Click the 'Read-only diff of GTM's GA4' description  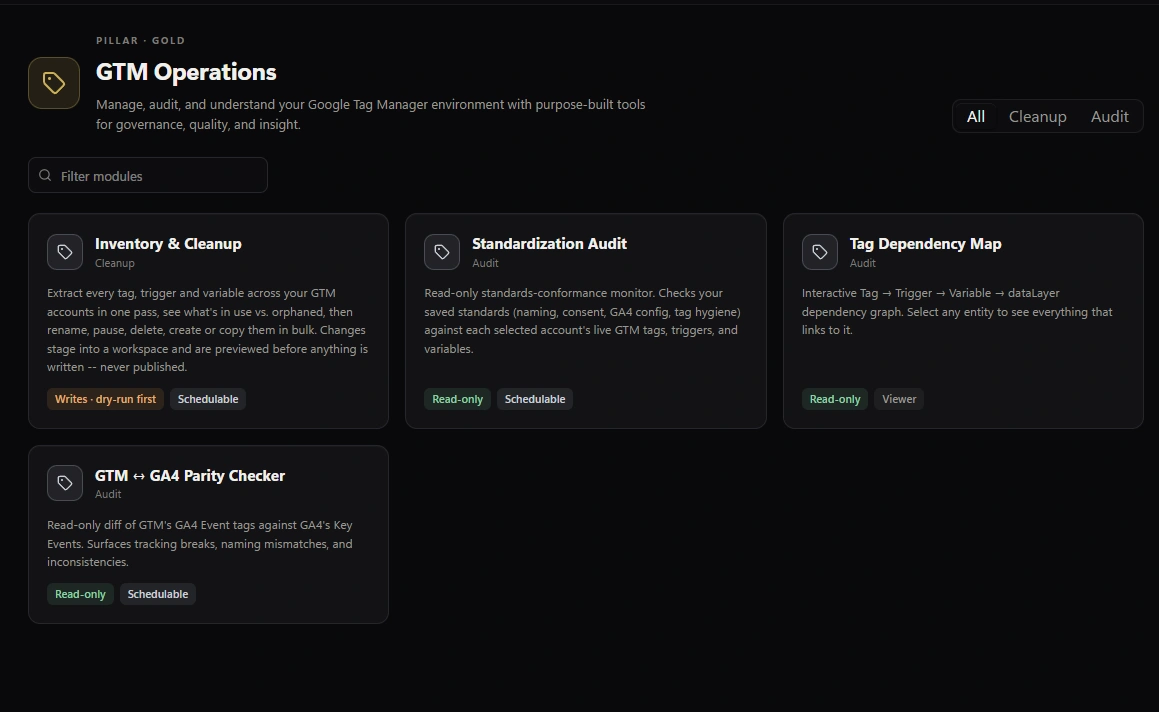click(x=200, y=543)
